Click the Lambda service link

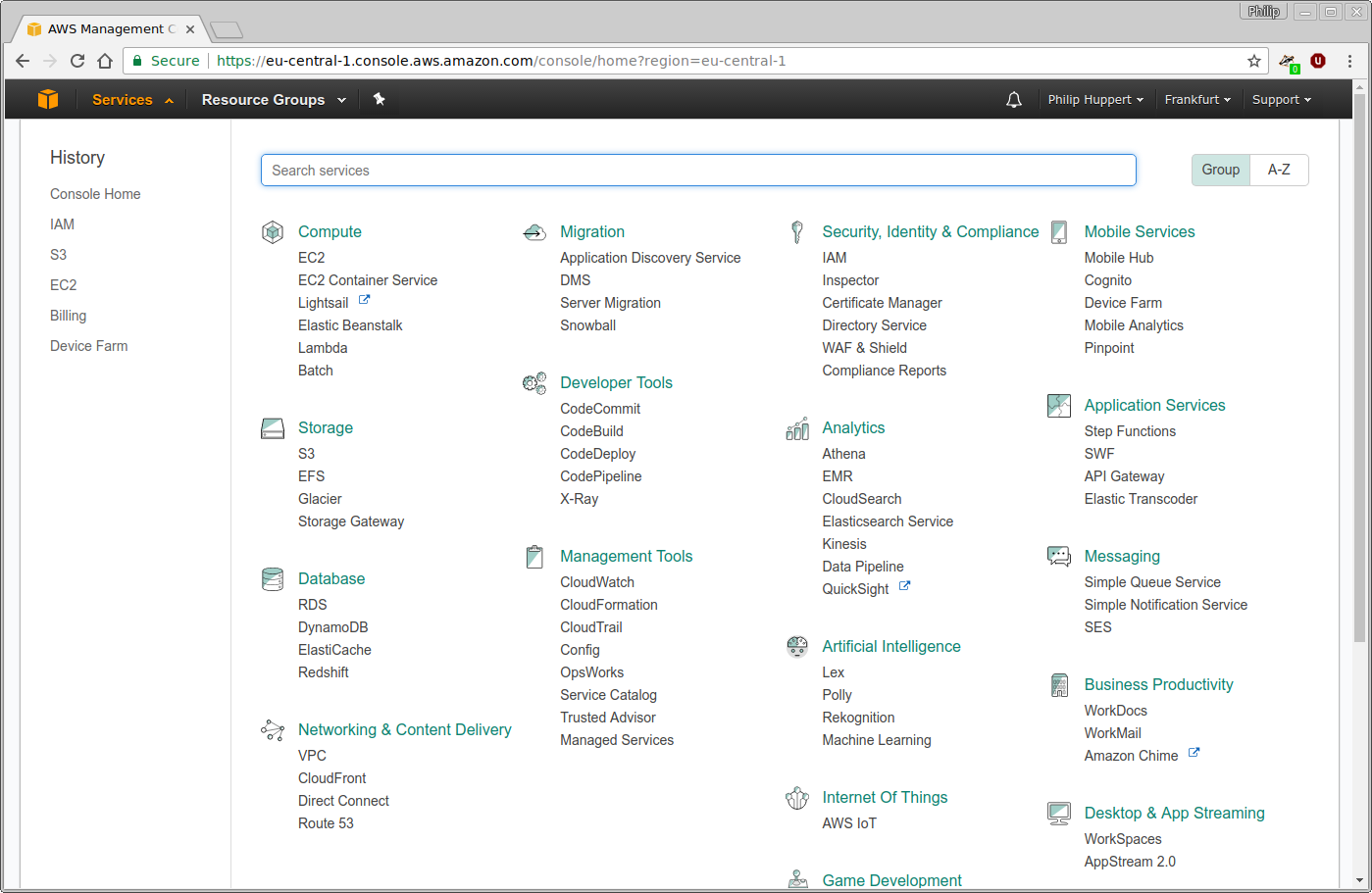(x=323, y=347)
